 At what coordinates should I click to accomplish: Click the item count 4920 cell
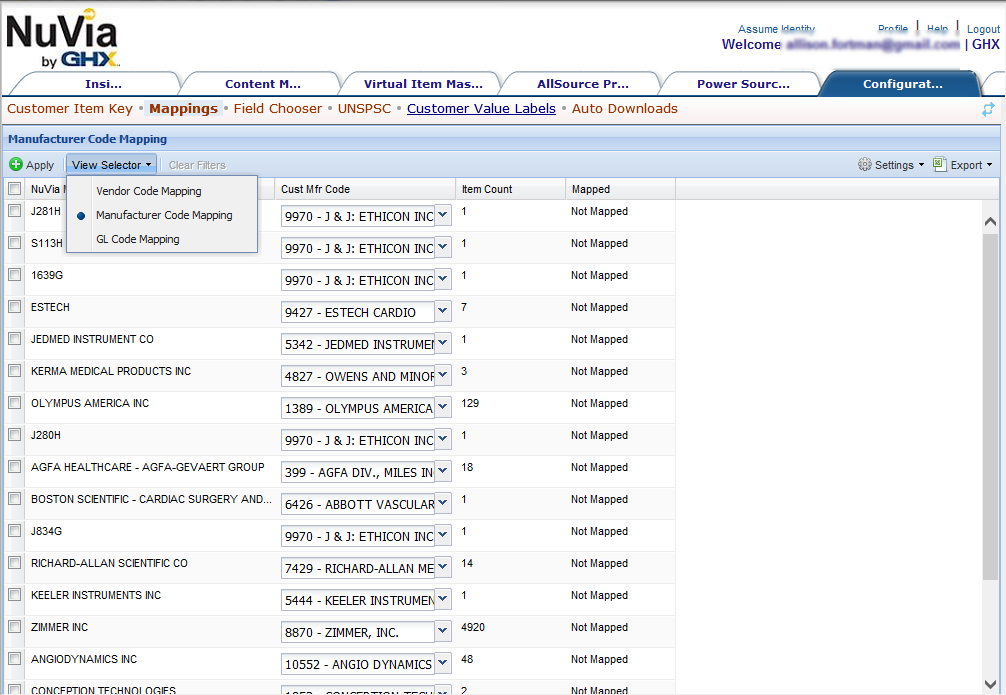[x=473, y=627]
